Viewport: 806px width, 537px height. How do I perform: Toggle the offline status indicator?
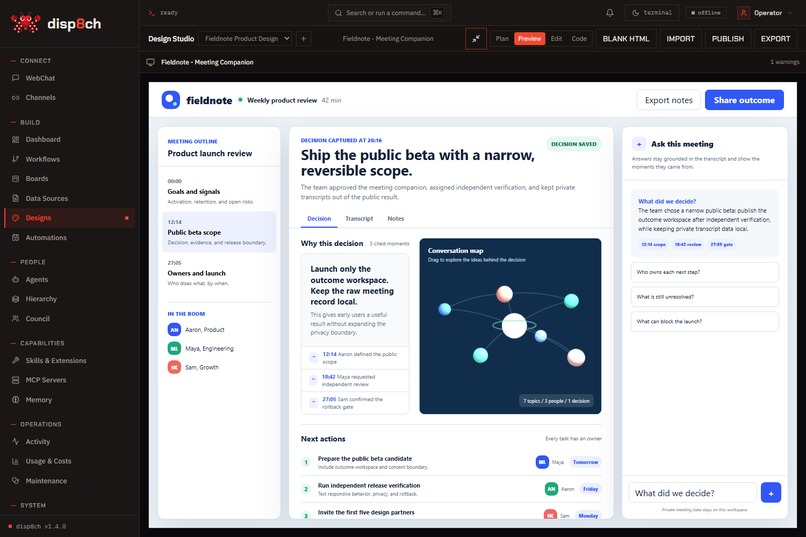[706, 13]
